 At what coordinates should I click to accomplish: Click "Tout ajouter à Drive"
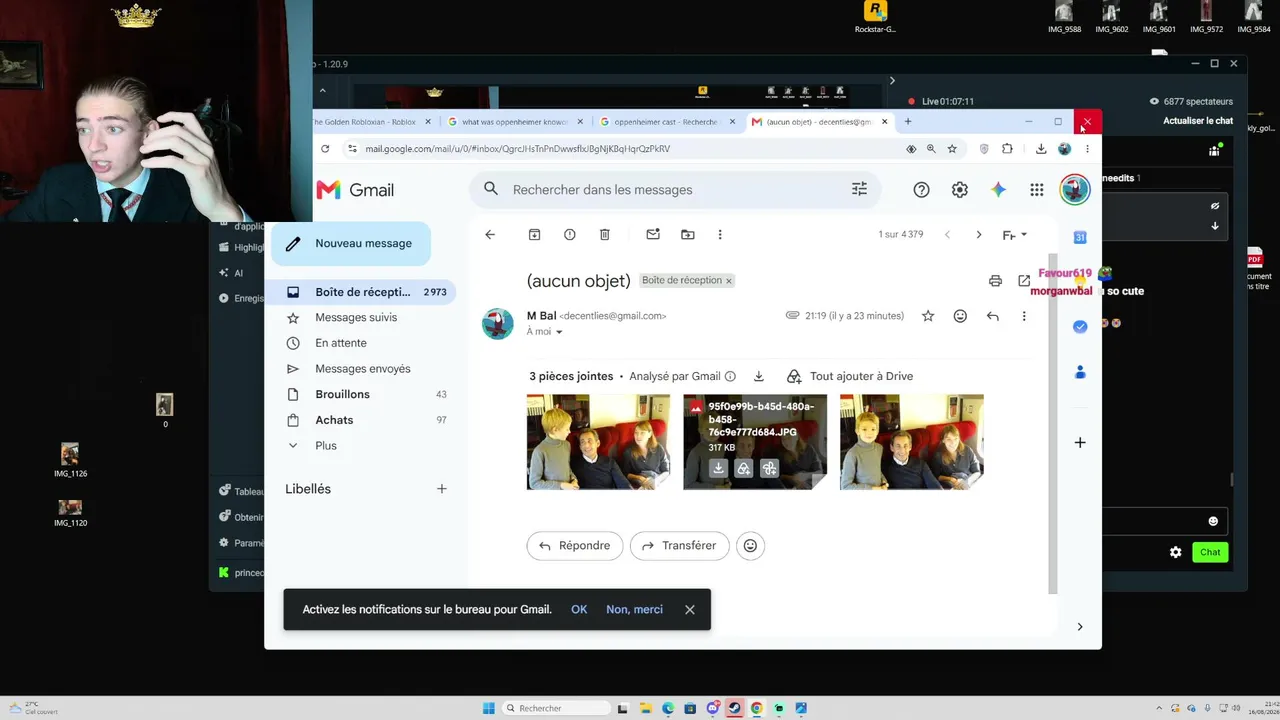tap(850, 376)
